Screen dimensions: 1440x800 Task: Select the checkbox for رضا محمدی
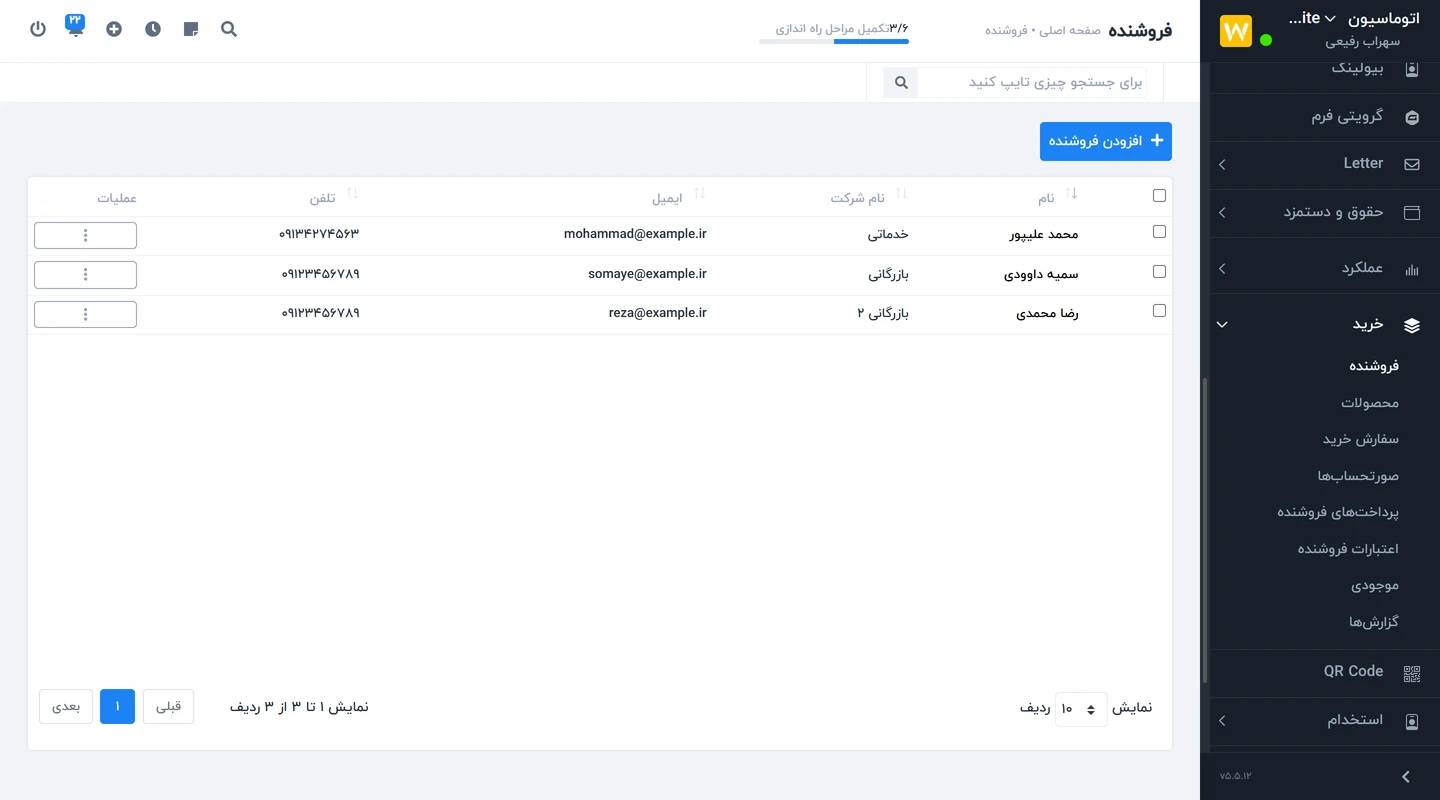(1159, 310)
